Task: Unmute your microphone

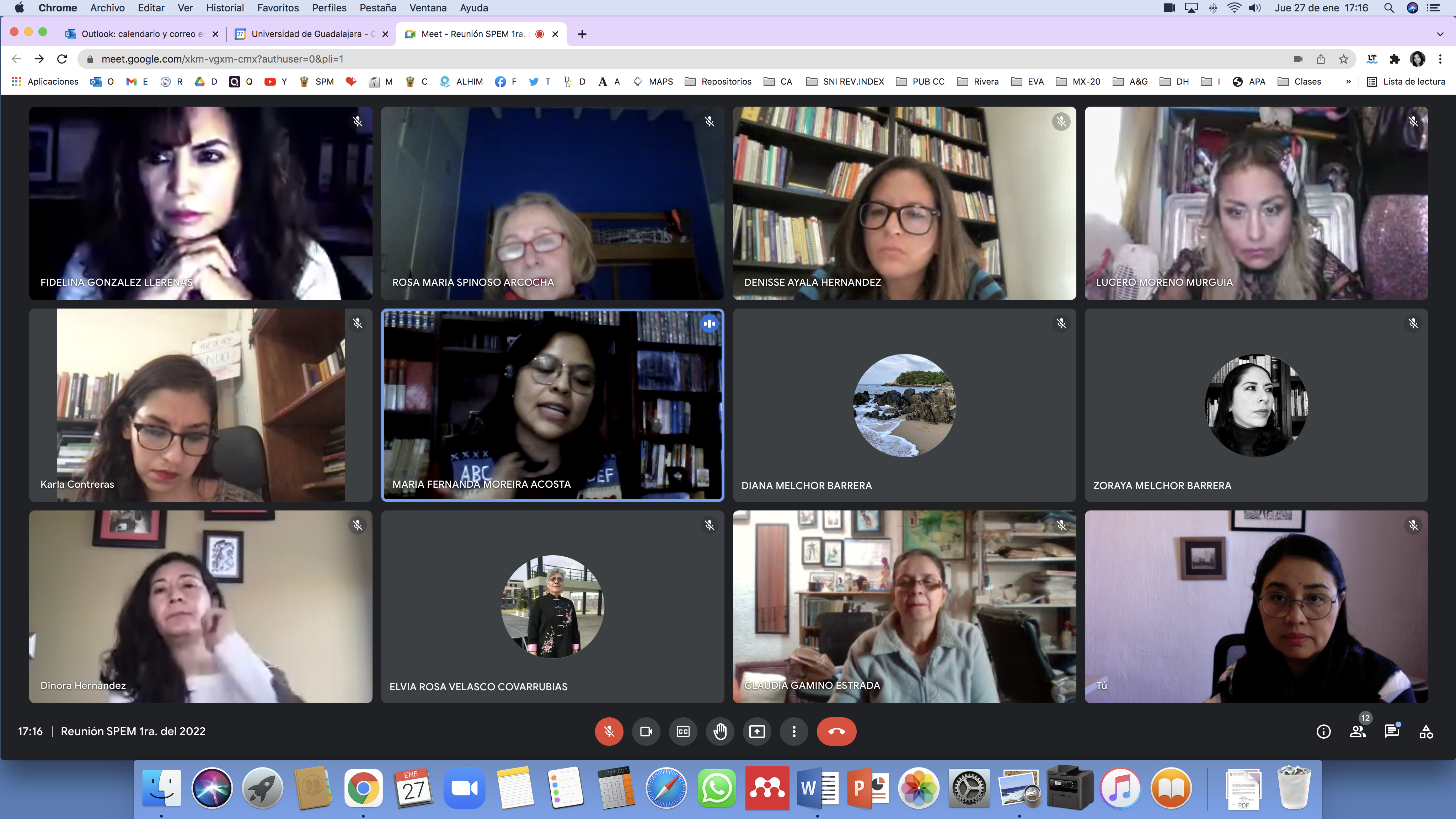Action: point(609,732)
